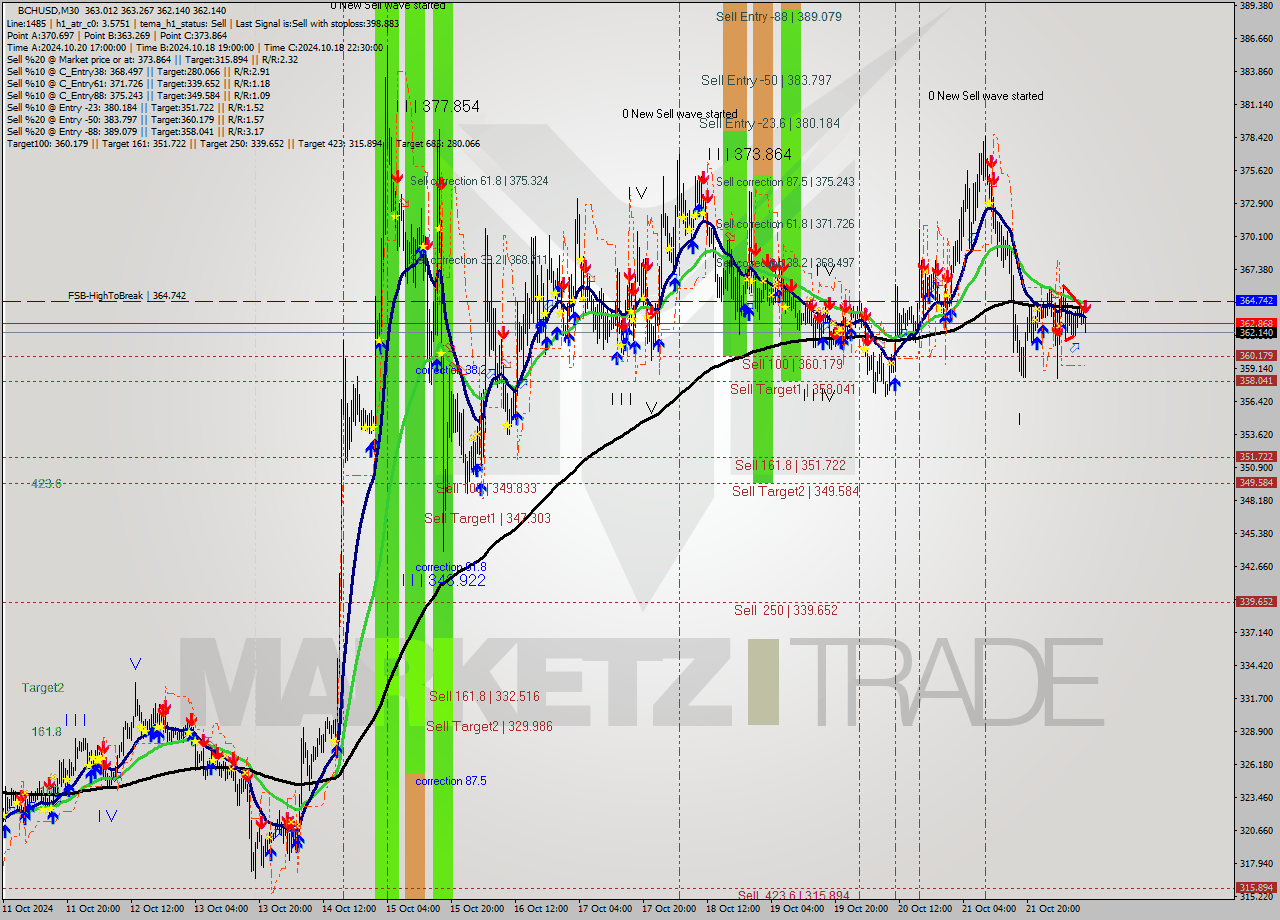Select the Point A:370.697 info line

click(x=117, y=35)
